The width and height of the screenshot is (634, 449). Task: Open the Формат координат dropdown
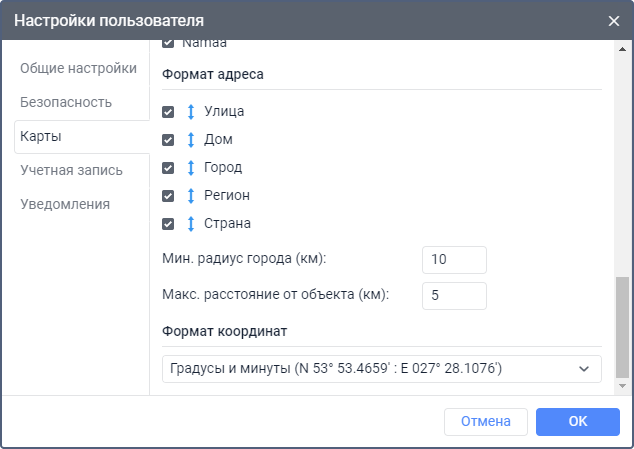tap(382, 369)
